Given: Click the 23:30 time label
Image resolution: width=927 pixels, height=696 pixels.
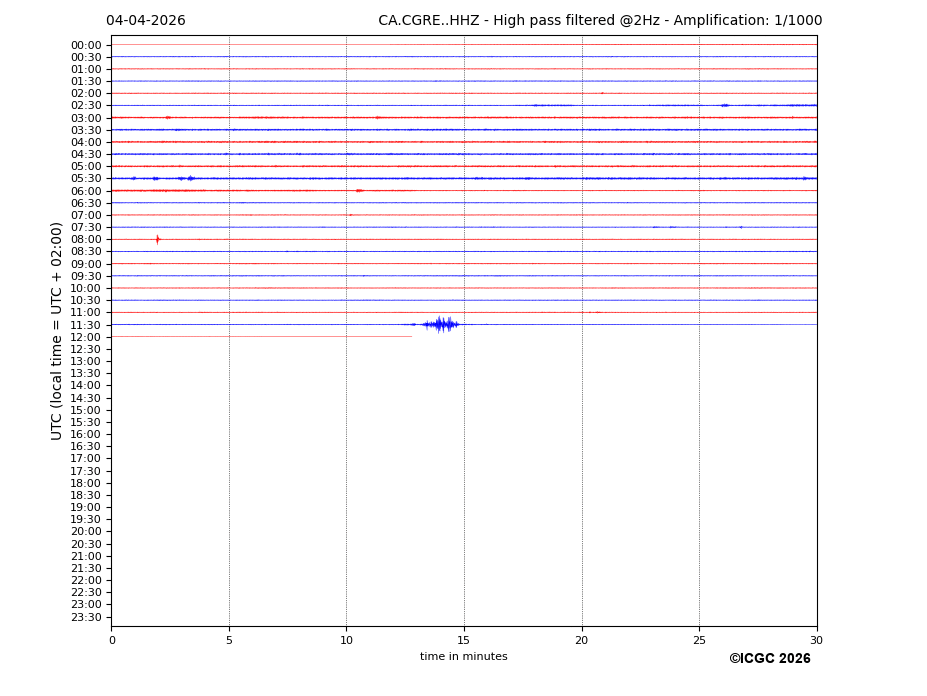Looking at the screenshot, I should (x=86, y=617).
